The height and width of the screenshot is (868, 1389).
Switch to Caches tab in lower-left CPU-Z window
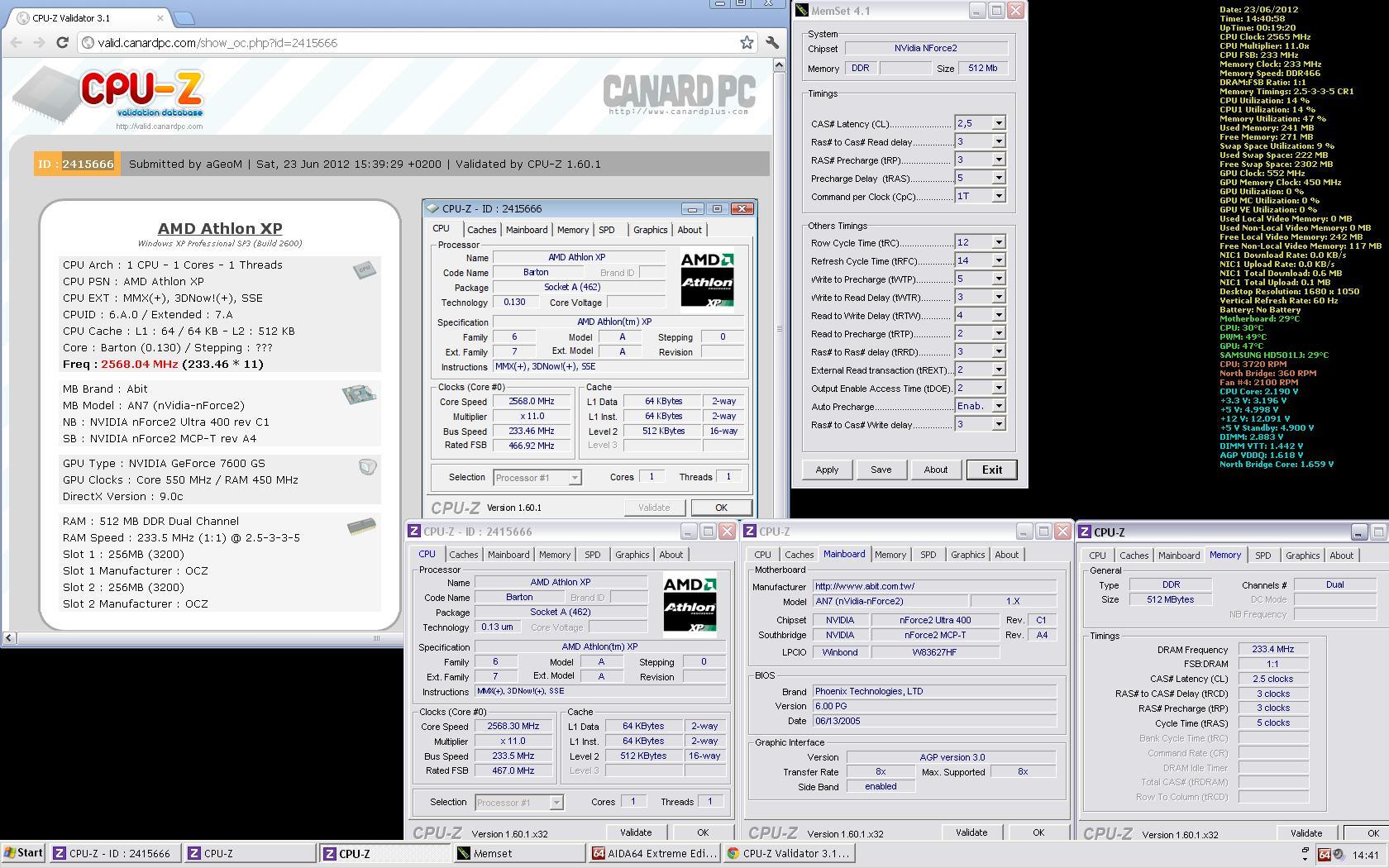pyautogui.click(x=463, y=555)
